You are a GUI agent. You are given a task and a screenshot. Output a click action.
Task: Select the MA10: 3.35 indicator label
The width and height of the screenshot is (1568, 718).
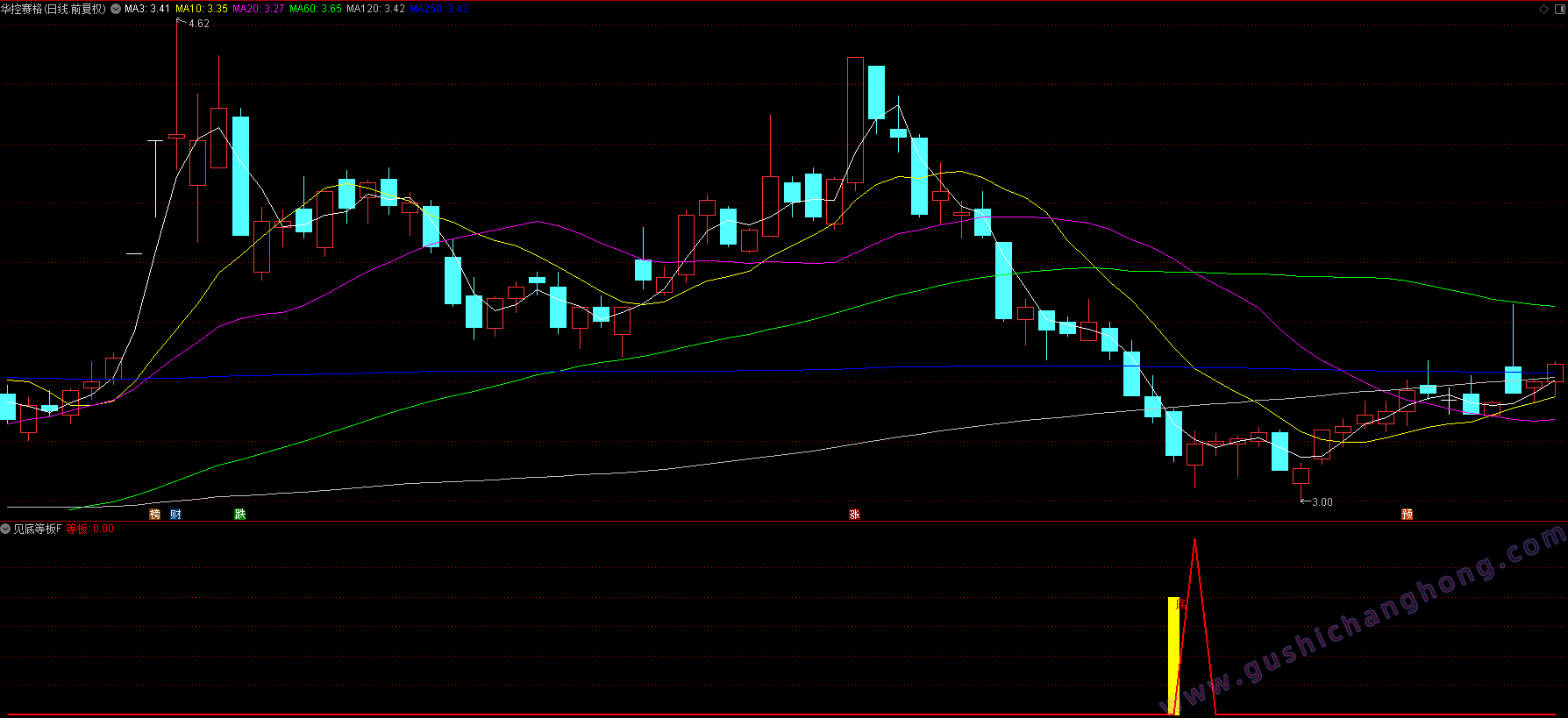point(202,9)
